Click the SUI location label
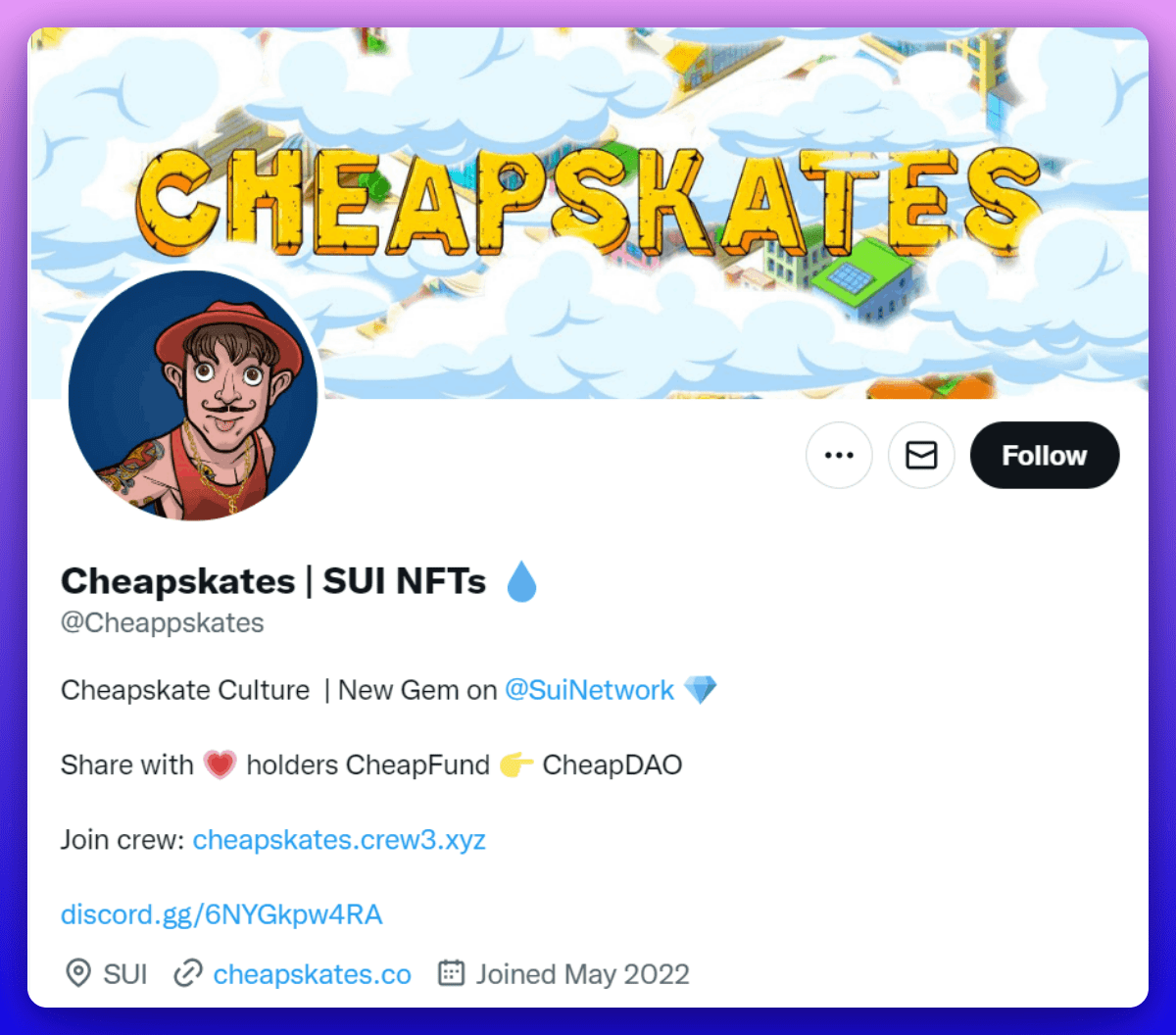 point(125,974)
